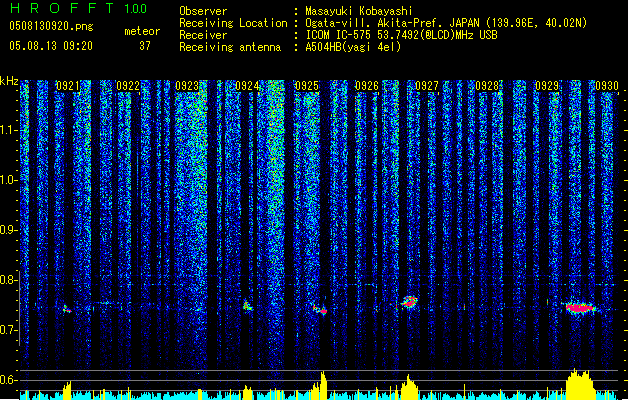Click the 0923 time marker
Screen dimensions: 629x400
[x=187, y=86]
